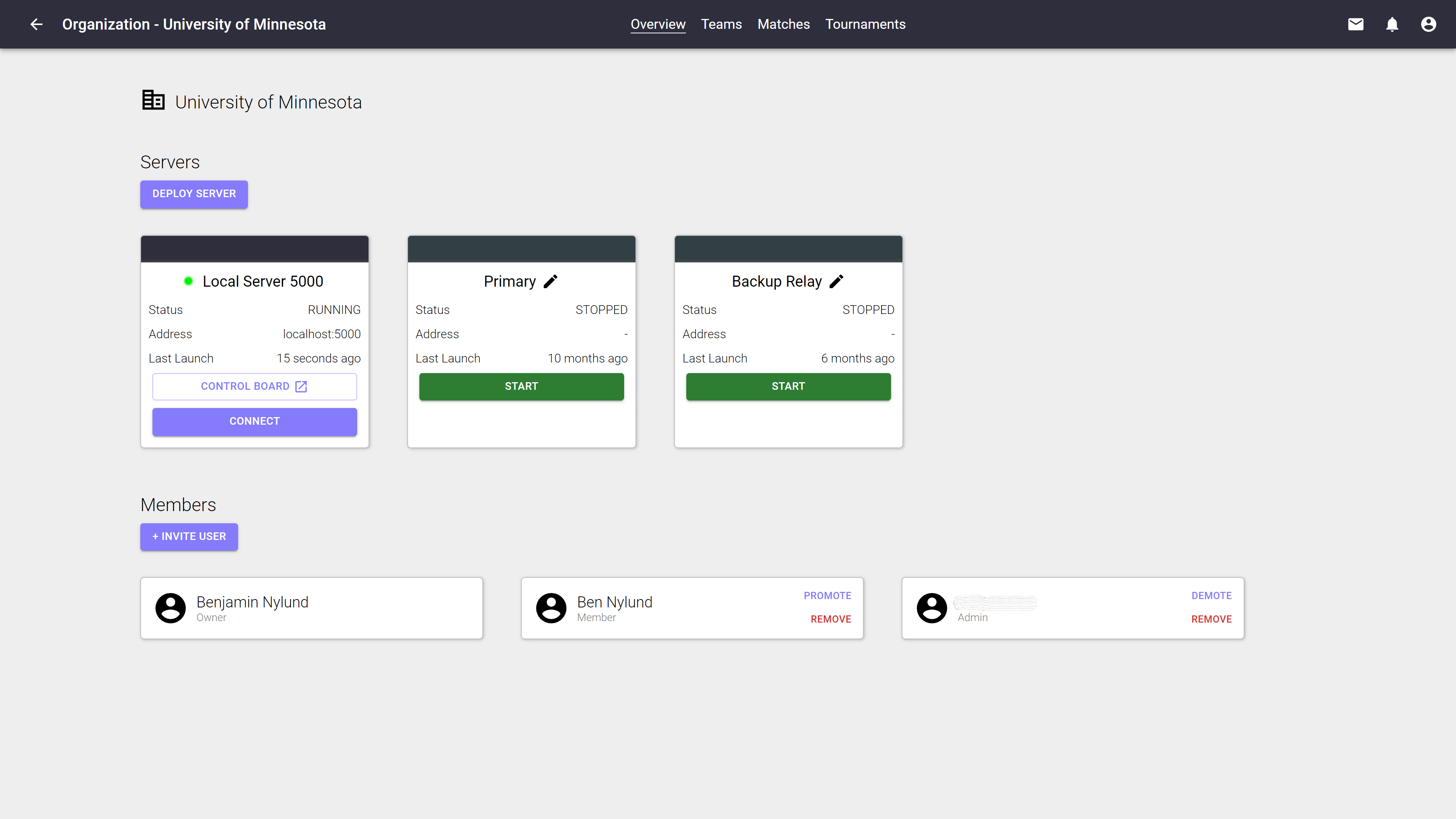Click the Ben Nylund member name
This screenshot has height=819, width=1456.
pos(614,602)
